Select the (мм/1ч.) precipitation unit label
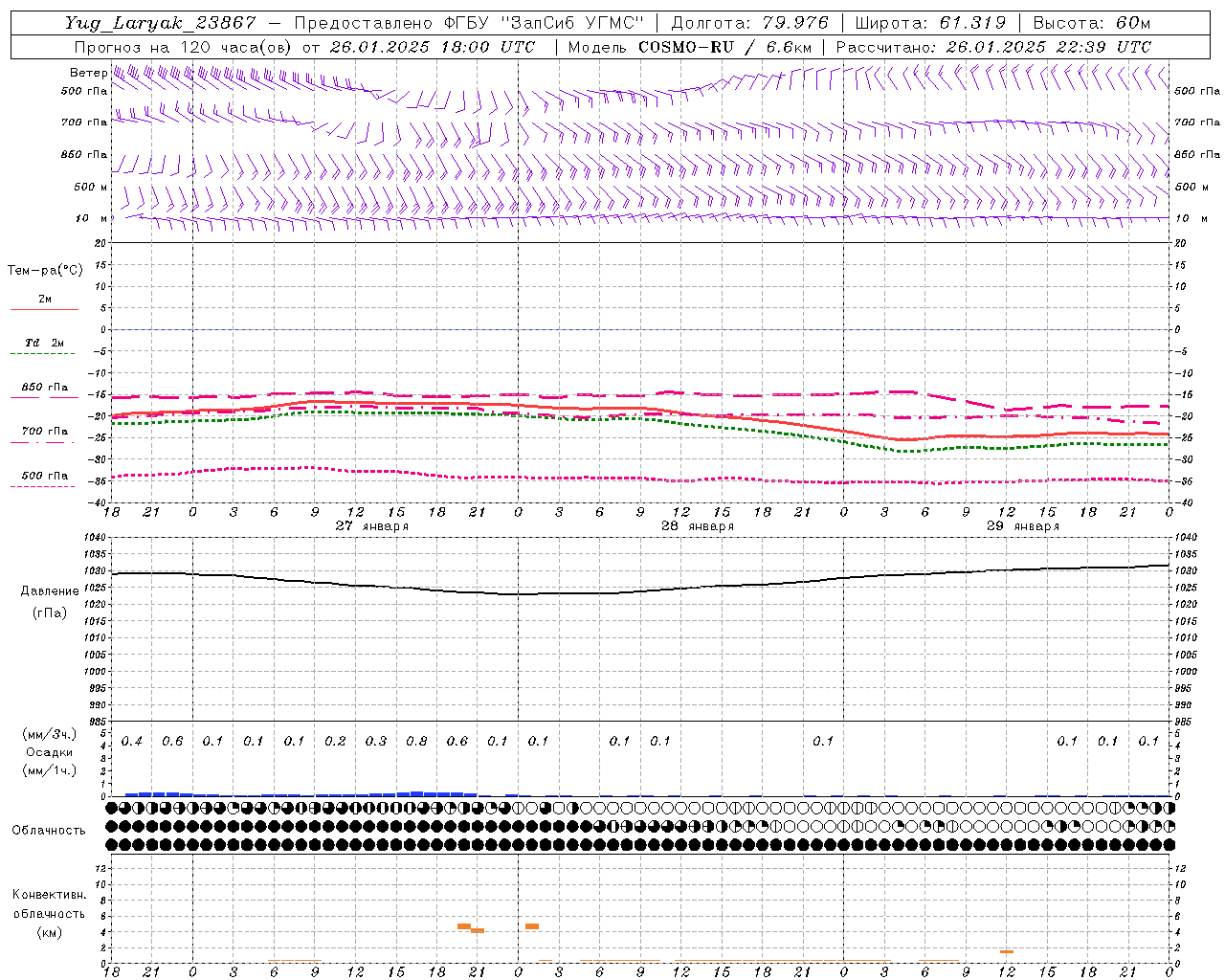The image size is (1225, 980). tap(49, 769)
